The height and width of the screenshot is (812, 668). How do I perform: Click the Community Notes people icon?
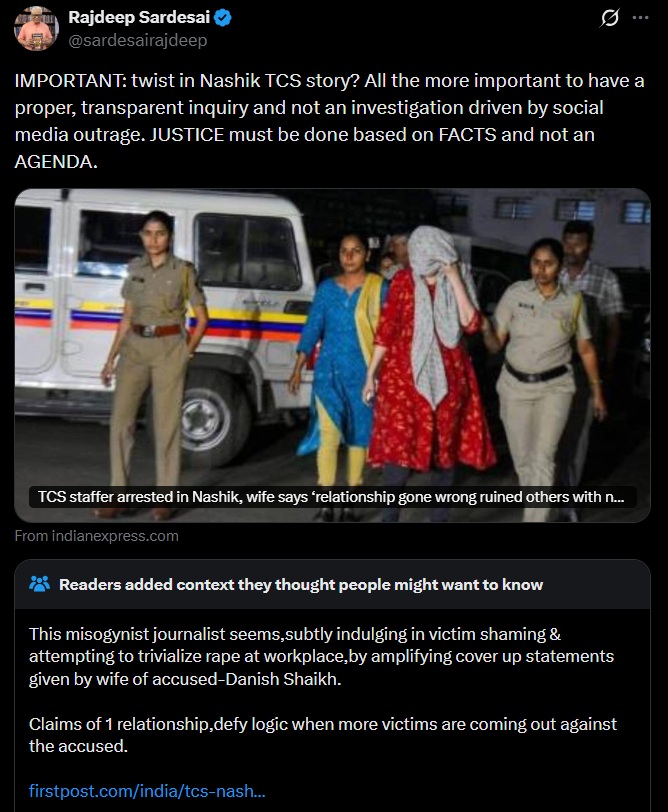[x=39, y=584]
